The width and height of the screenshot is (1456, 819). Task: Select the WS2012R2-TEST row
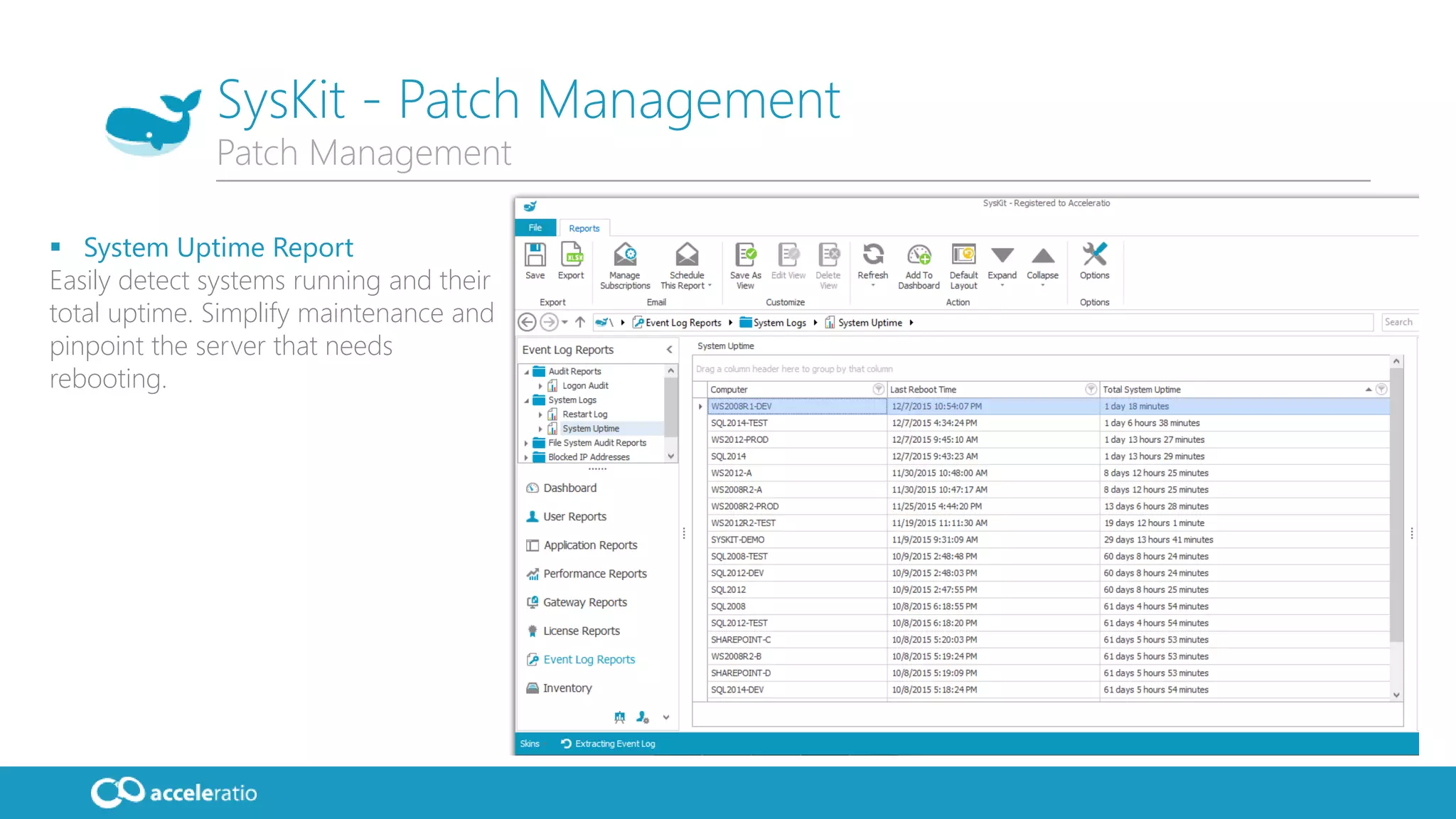coord(1048,523)
